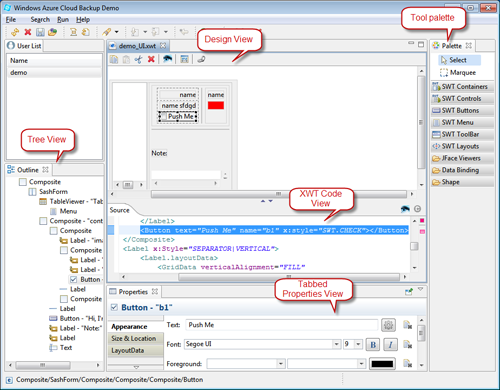
Task: Select the checked Button node in Outline
Action: (86, 279)
